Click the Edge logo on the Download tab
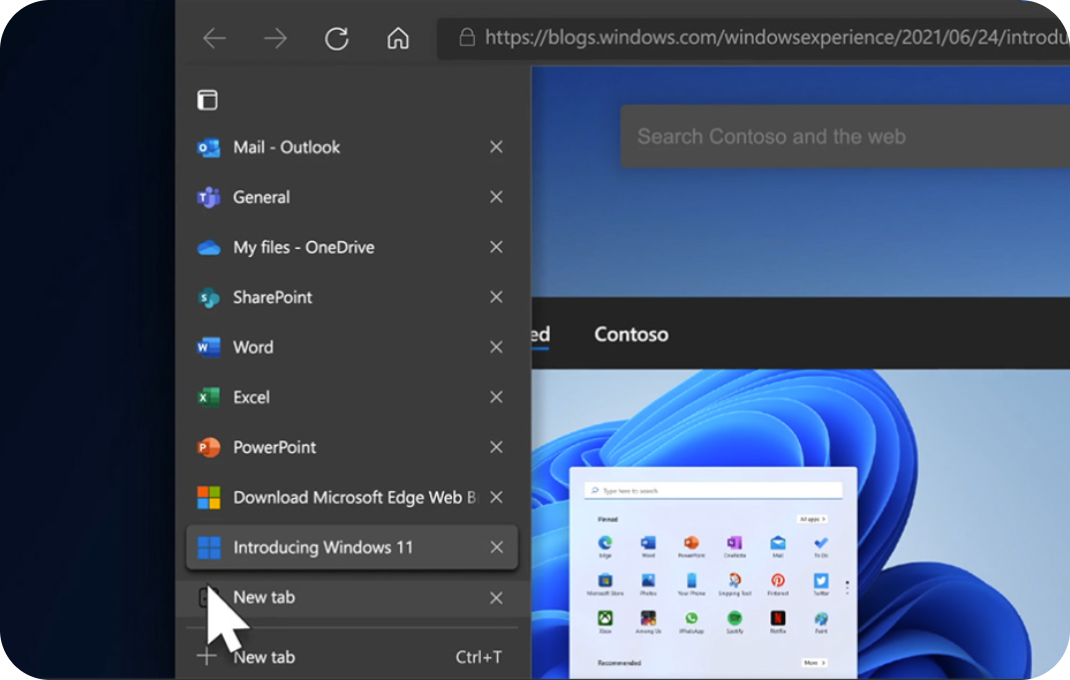Image resolution: width=1070 pixels, height=680 pixels. [x=208, y=497]
